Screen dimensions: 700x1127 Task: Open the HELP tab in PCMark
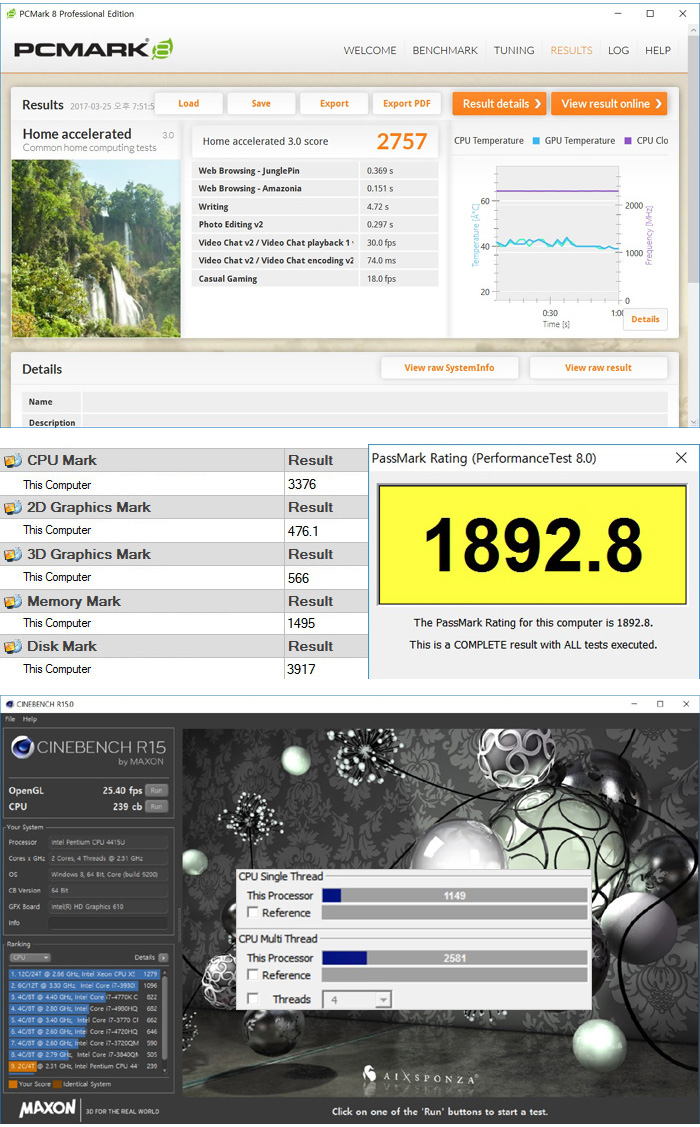[x=658, y=50]
